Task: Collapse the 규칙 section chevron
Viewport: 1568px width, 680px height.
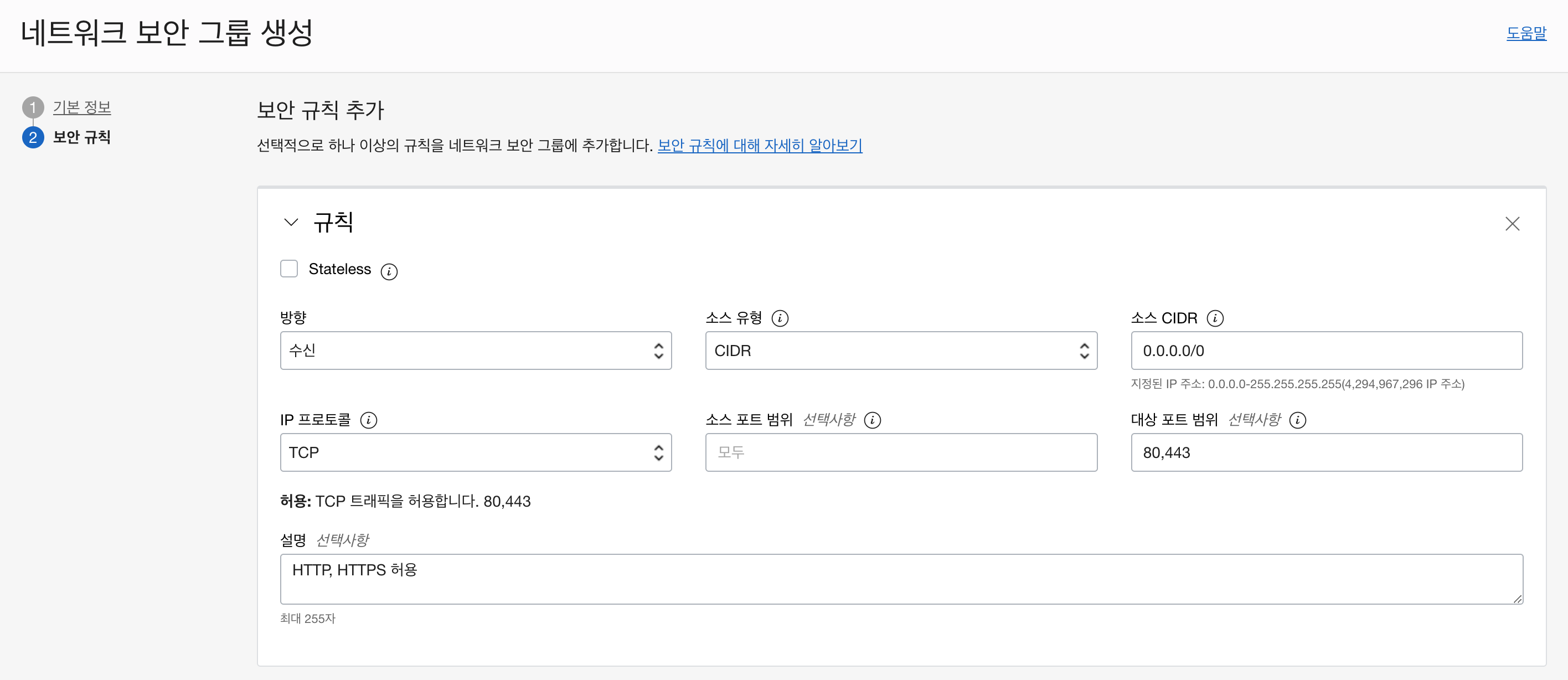Action: click(291, 223)
